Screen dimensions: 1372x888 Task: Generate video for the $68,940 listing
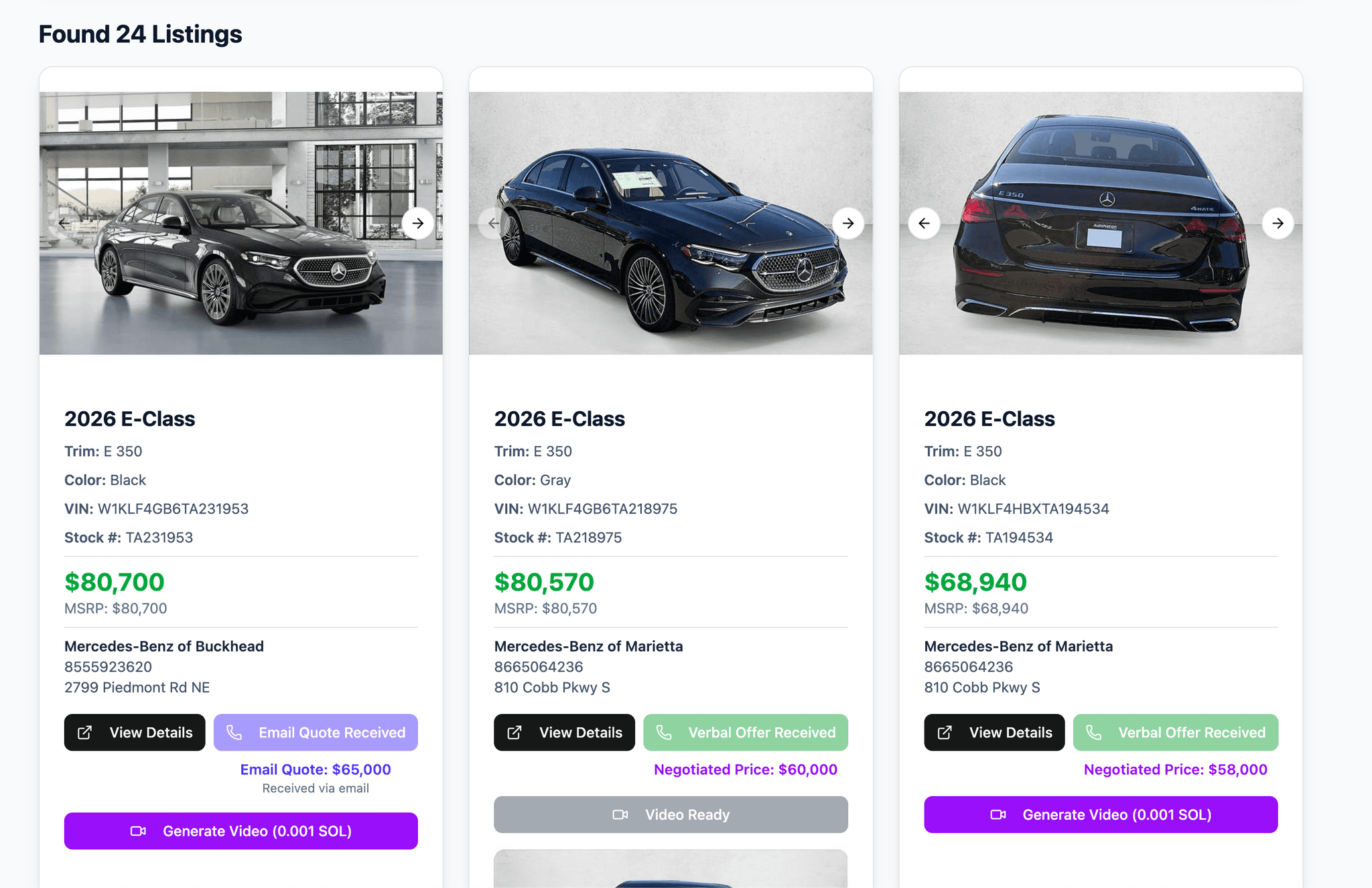point(1101,815)
